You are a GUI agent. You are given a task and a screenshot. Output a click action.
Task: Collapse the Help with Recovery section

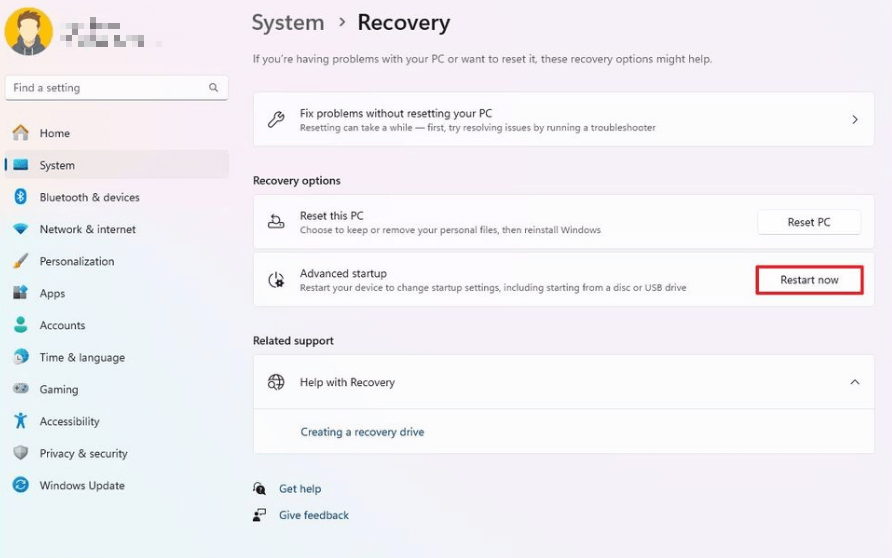point(854,382)
